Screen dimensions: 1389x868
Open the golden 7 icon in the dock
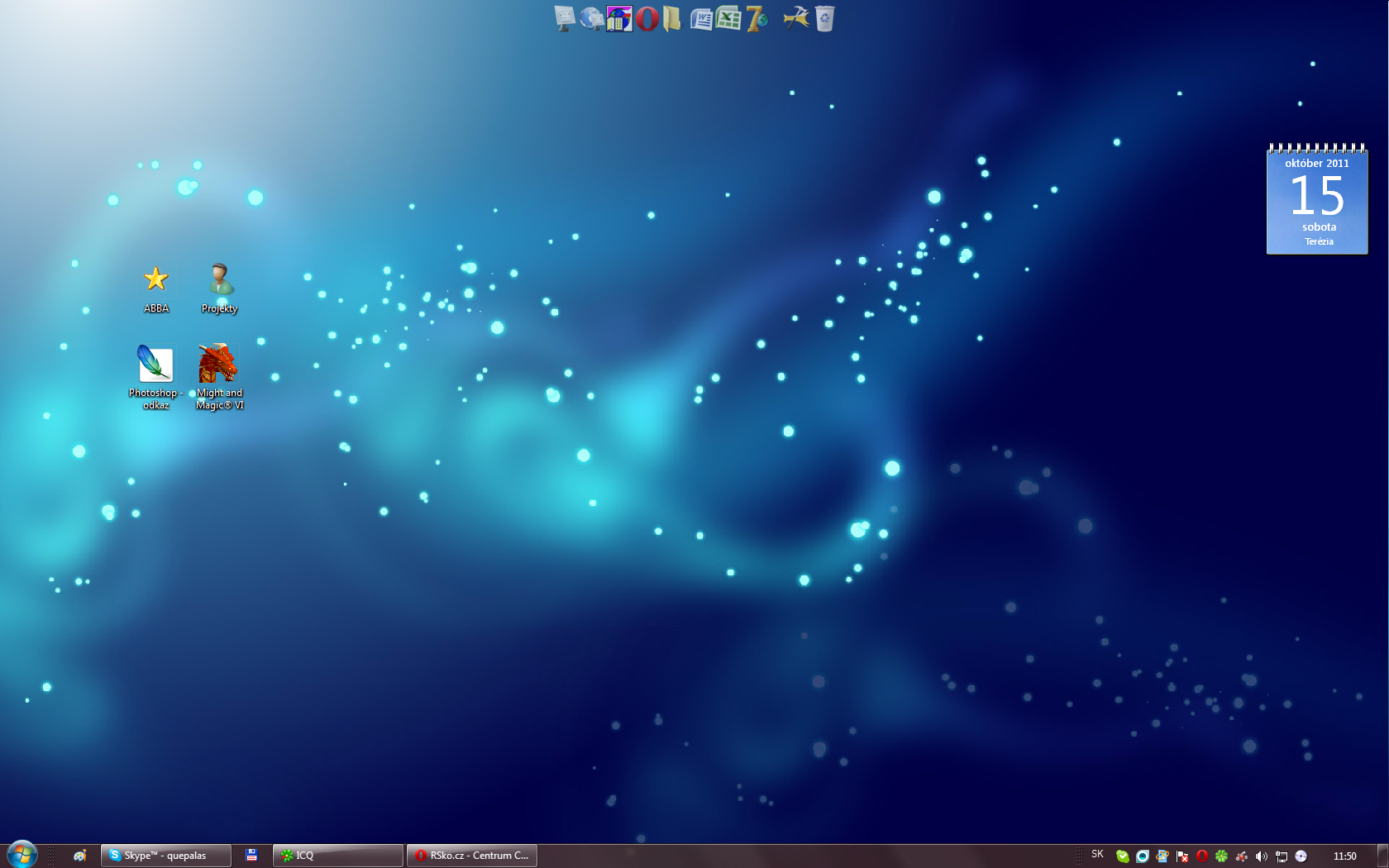[757, 18]
